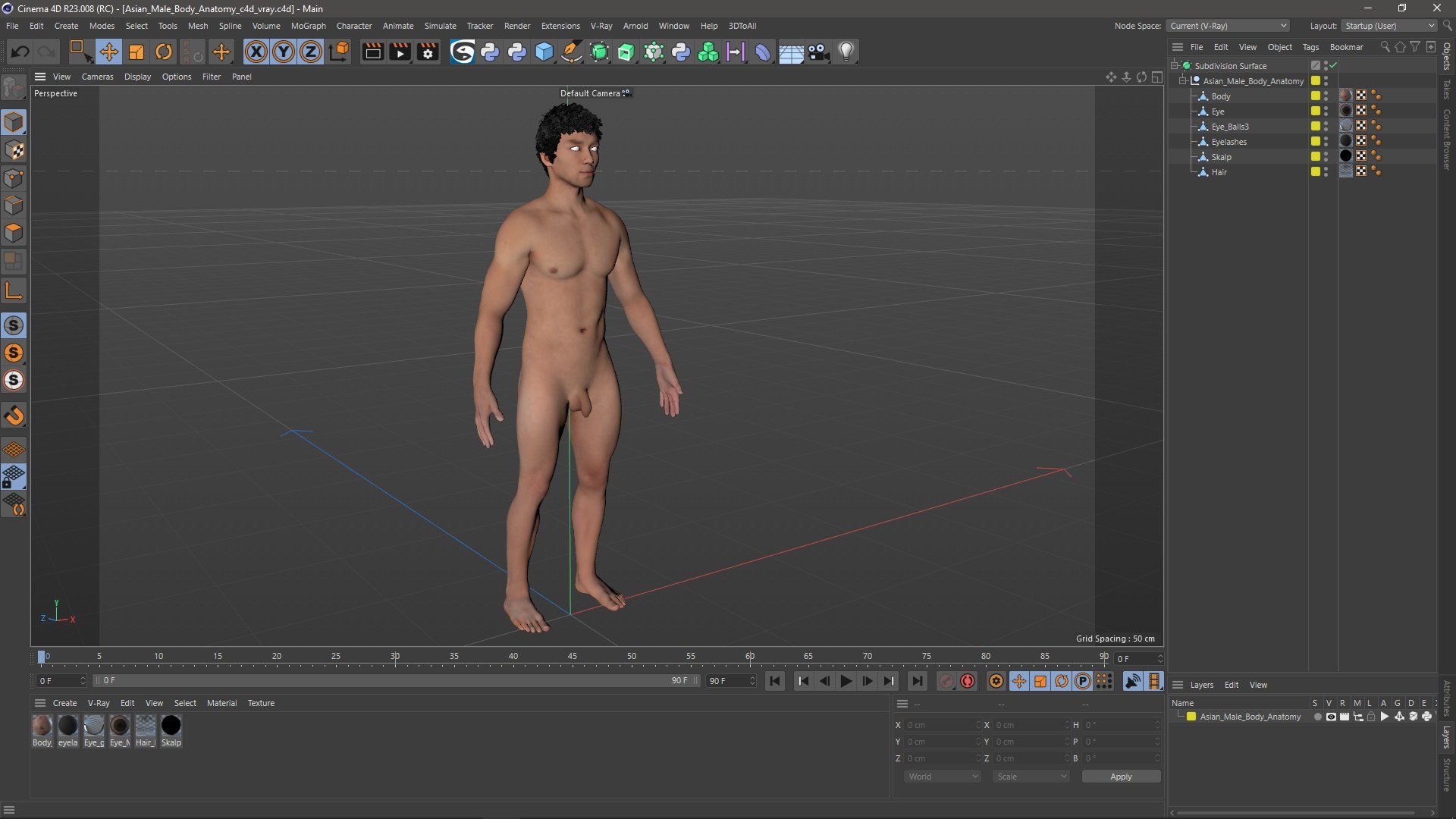The height and width of the screenshot is (819, 1456).
Task: Select the Eye_Balls3 object
Action: pos(1229,127)
